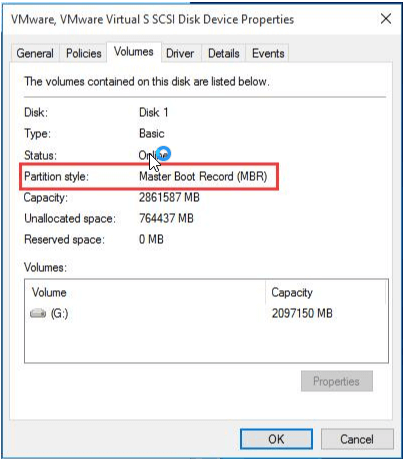This screenshot has height=461, width=407.
Task: Open the Events tab
Action: [268, 53]
